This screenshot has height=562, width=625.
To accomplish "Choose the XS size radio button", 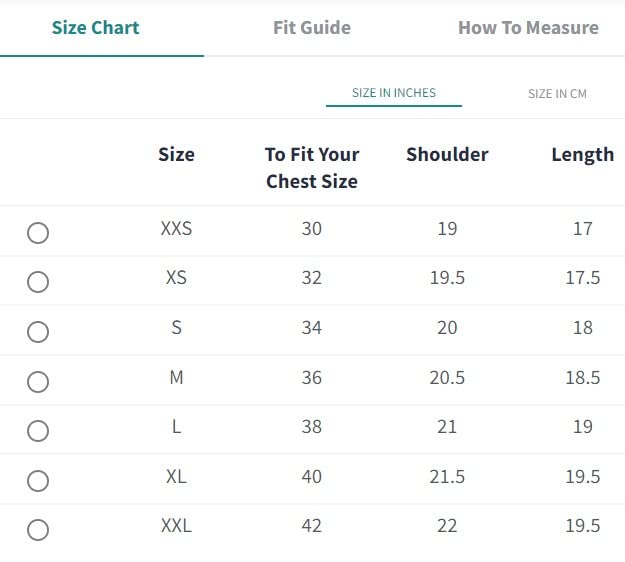I will point(38,282).
